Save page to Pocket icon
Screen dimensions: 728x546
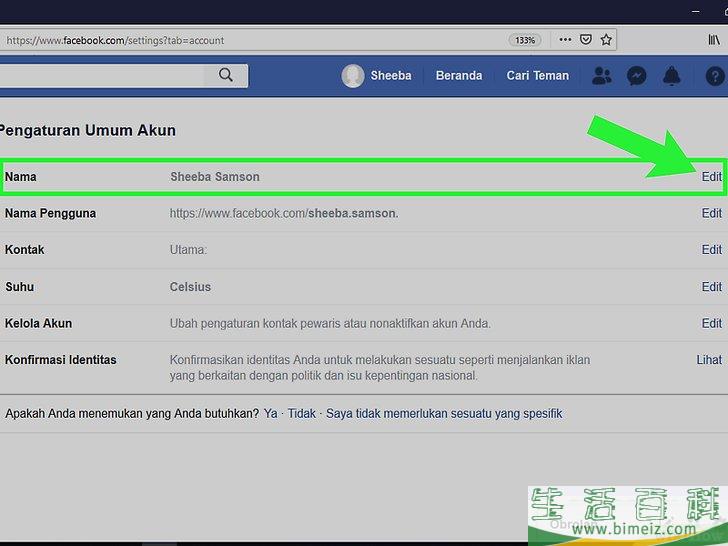586,39
